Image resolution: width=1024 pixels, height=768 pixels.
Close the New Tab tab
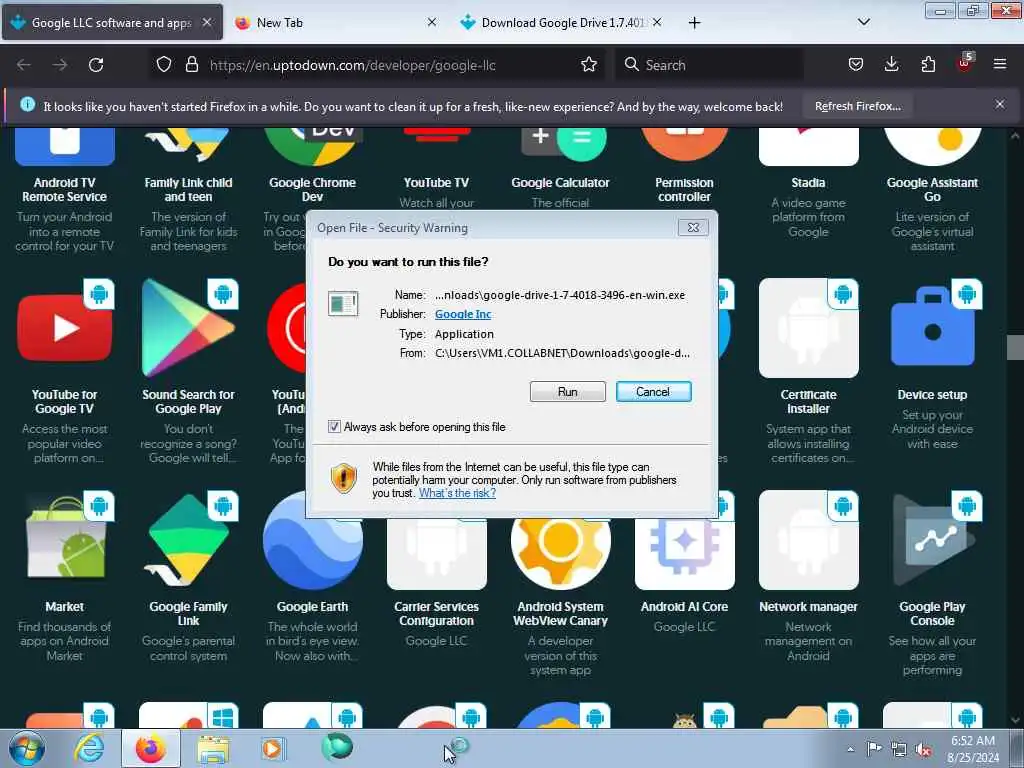(432, 22)
